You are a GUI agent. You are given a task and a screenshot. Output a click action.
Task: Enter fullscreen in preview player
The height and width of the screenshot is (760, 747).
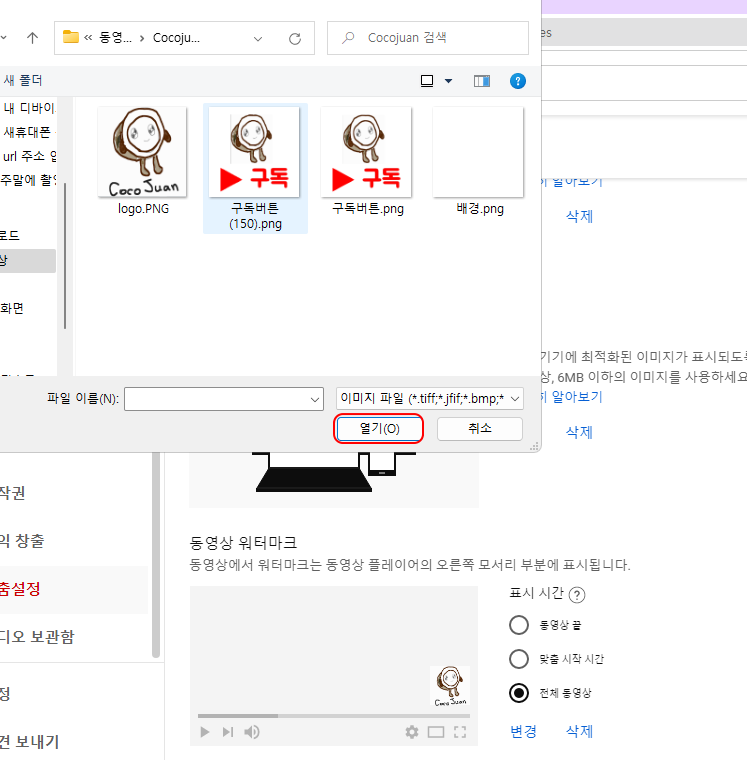click(460, 732)
